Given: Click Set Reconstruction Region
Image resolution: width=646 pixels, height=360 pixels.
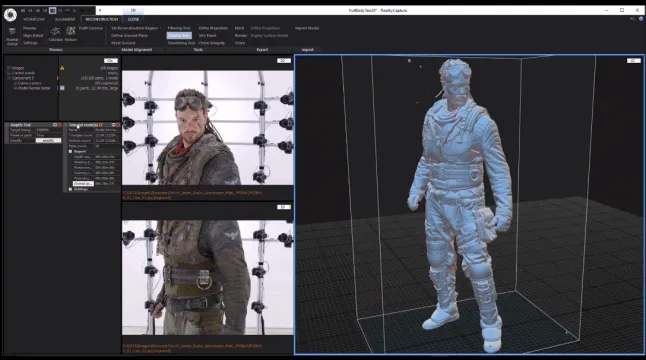Looking at the screenshot, I should 134,28.
